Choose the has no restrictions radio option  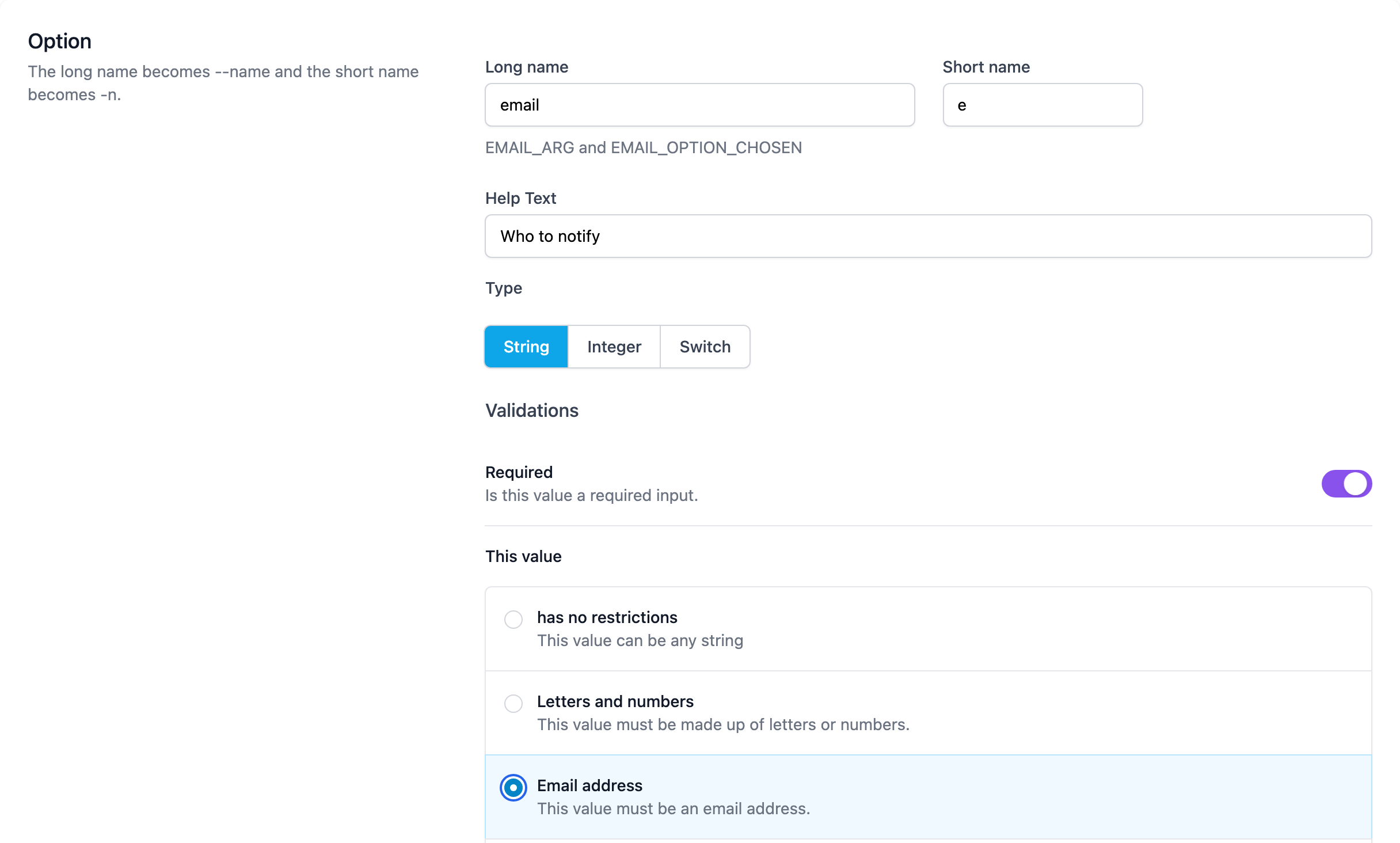click(513, 620)
